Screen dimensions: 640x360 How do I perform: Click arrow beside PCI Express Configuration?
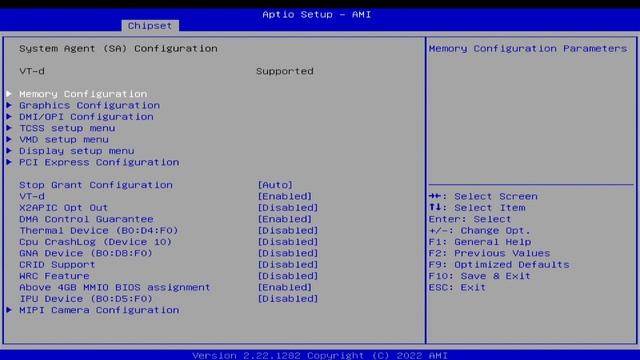tap(9, 162)
